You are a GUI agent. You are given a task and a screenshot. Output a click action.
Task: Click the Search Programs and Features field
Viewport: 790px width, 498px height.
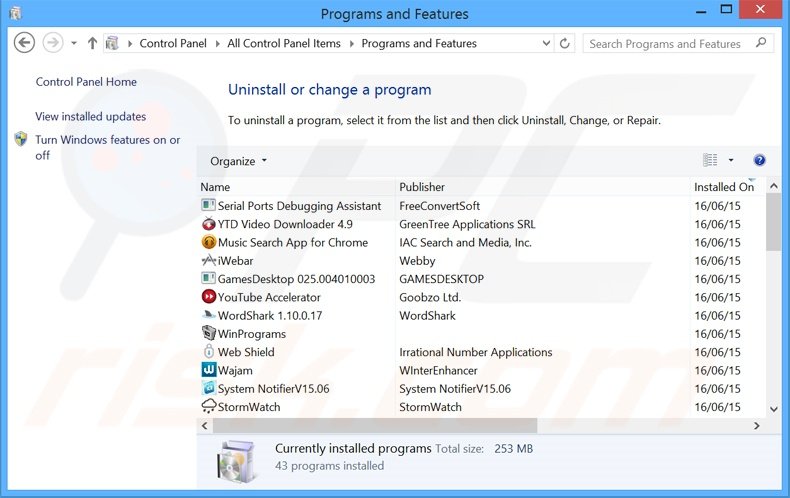(x=678, y=43)
